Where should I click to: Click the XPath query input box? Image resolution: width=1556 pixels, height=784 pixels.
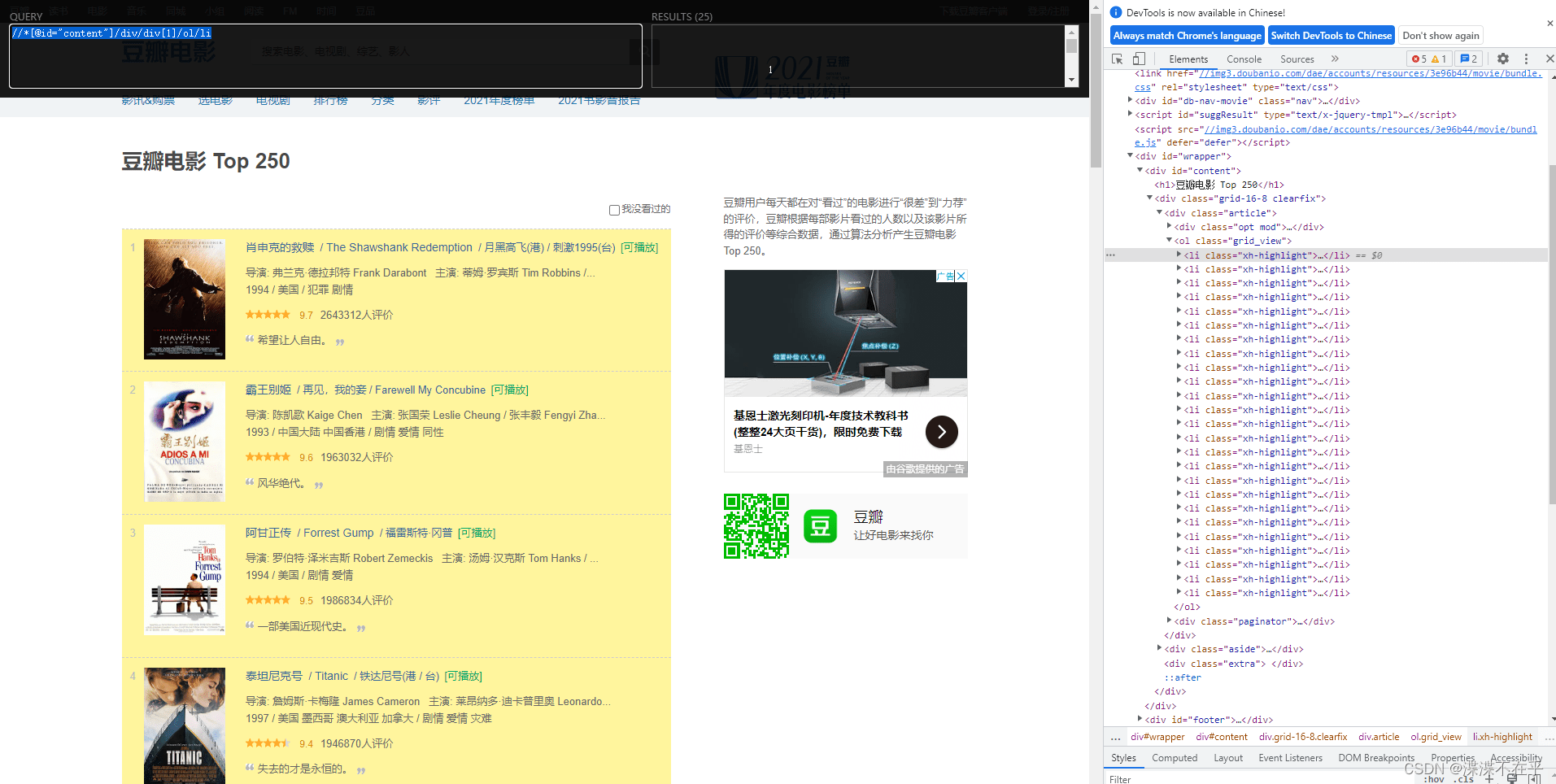(x=325, y=55)
